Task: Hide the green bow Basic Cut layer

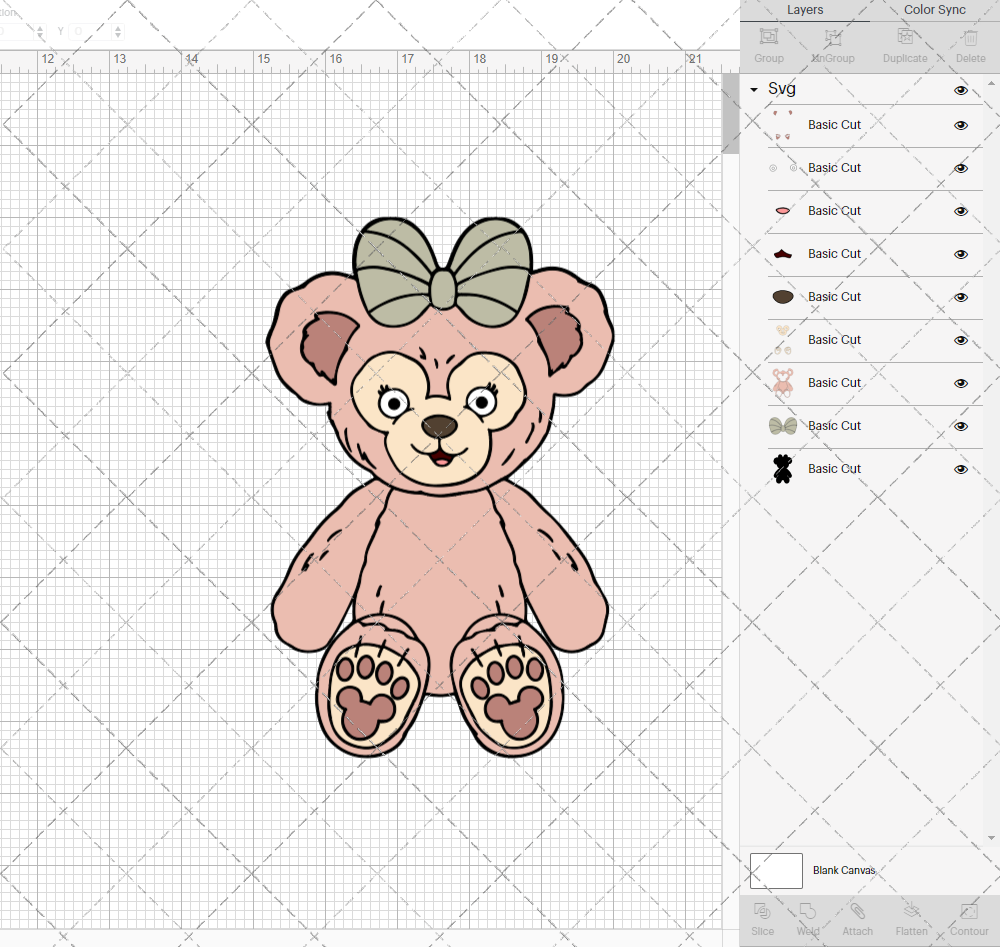Action: pos(960,427)
